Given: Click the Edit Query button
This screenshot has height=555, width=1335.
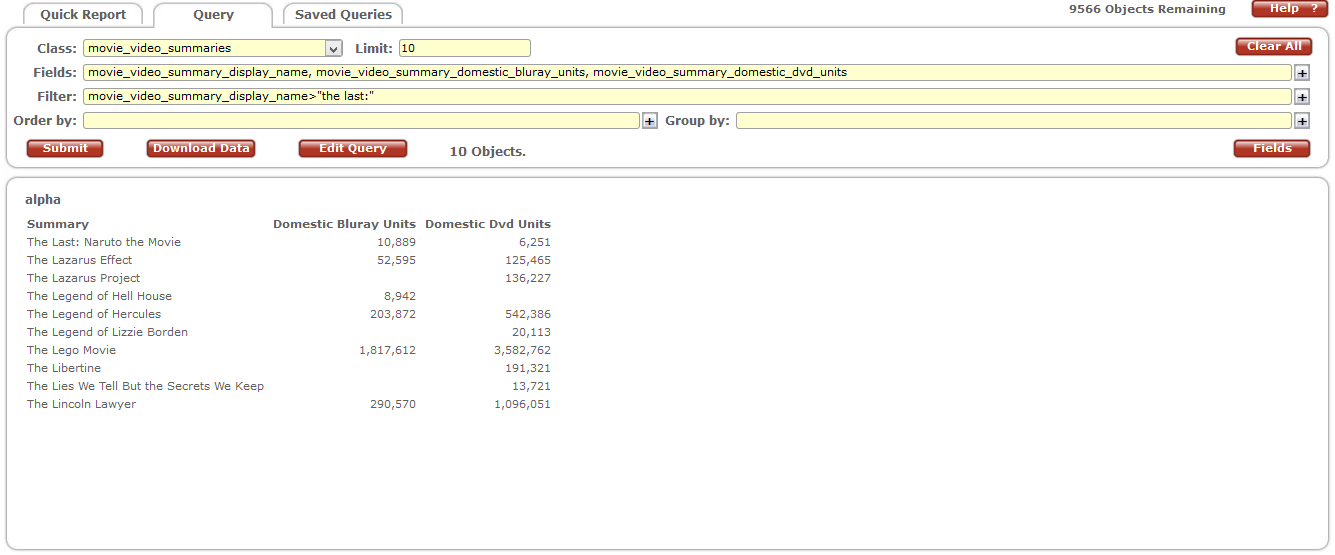Looking at the screenshot, I should pos(352,148).
